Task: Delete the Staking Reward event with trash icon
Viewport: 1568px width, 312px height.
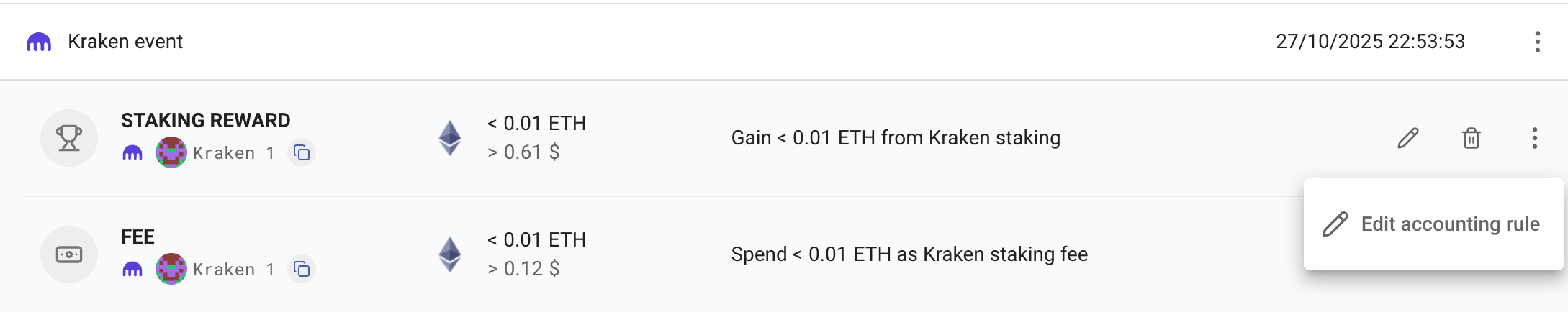Action: tap(1471, 138)
